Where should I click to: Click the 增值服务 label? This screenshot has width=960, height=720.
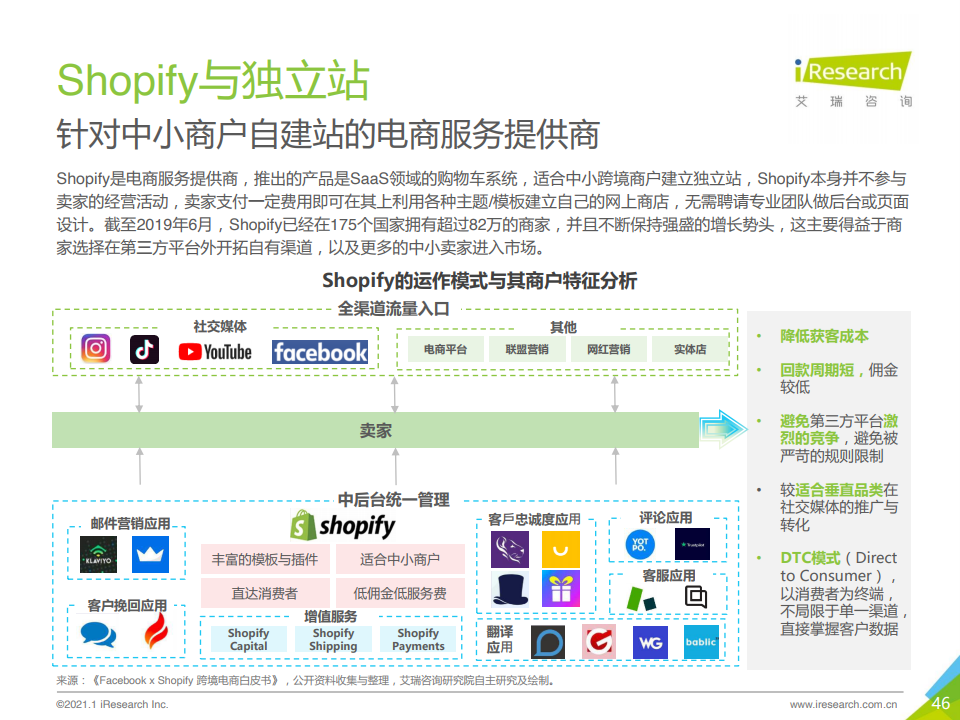point(330,616)
